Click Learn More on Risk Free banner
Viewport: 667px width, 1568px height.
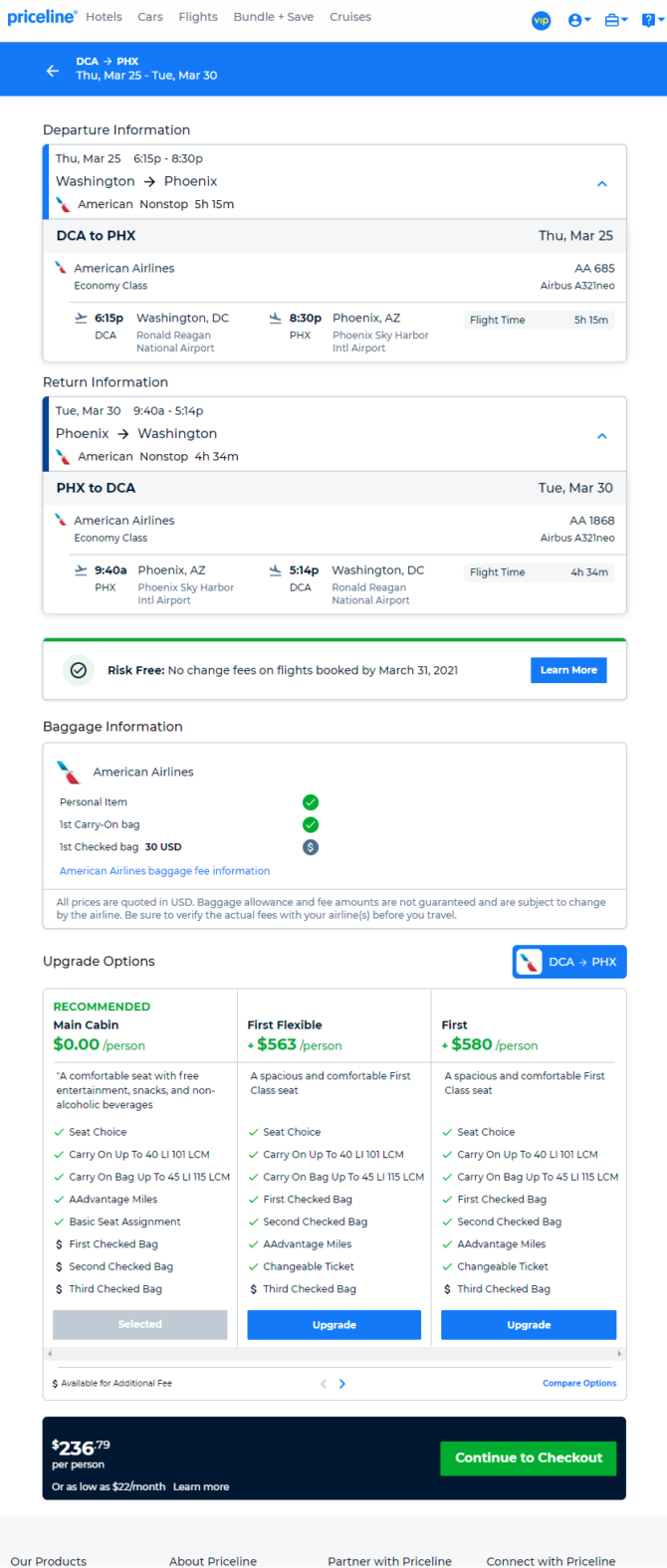(x=568, y=670)
